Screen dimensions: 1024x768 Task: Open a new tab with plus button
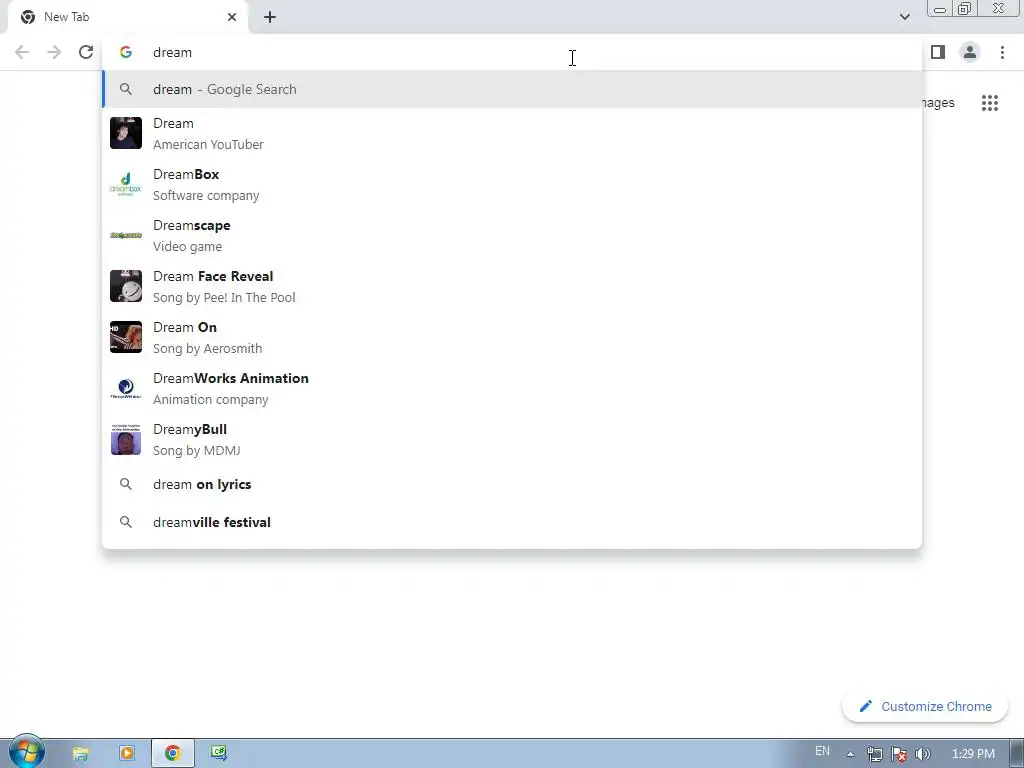click(x=270, y=18)
